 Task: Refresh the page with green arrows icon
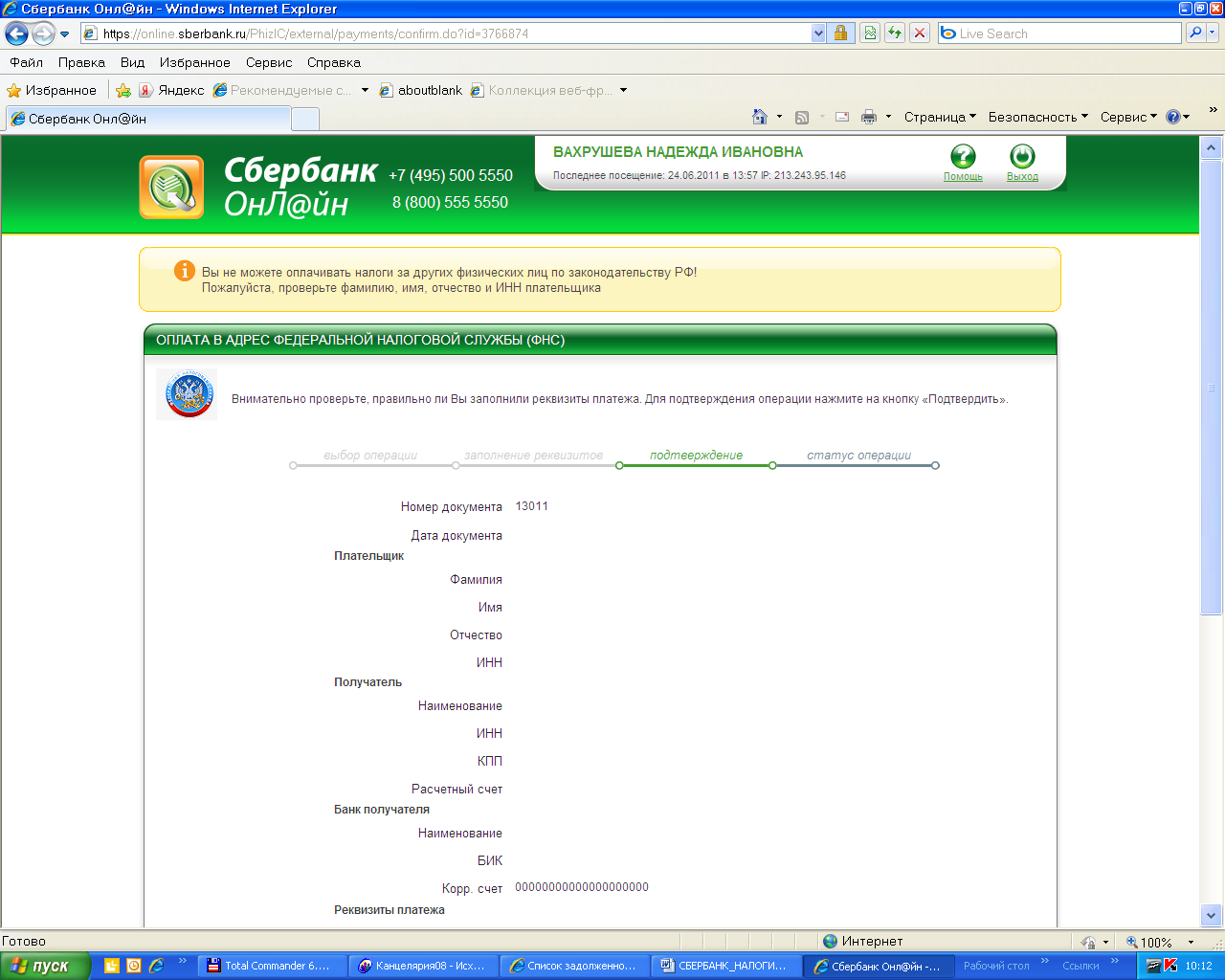point(895,33)
